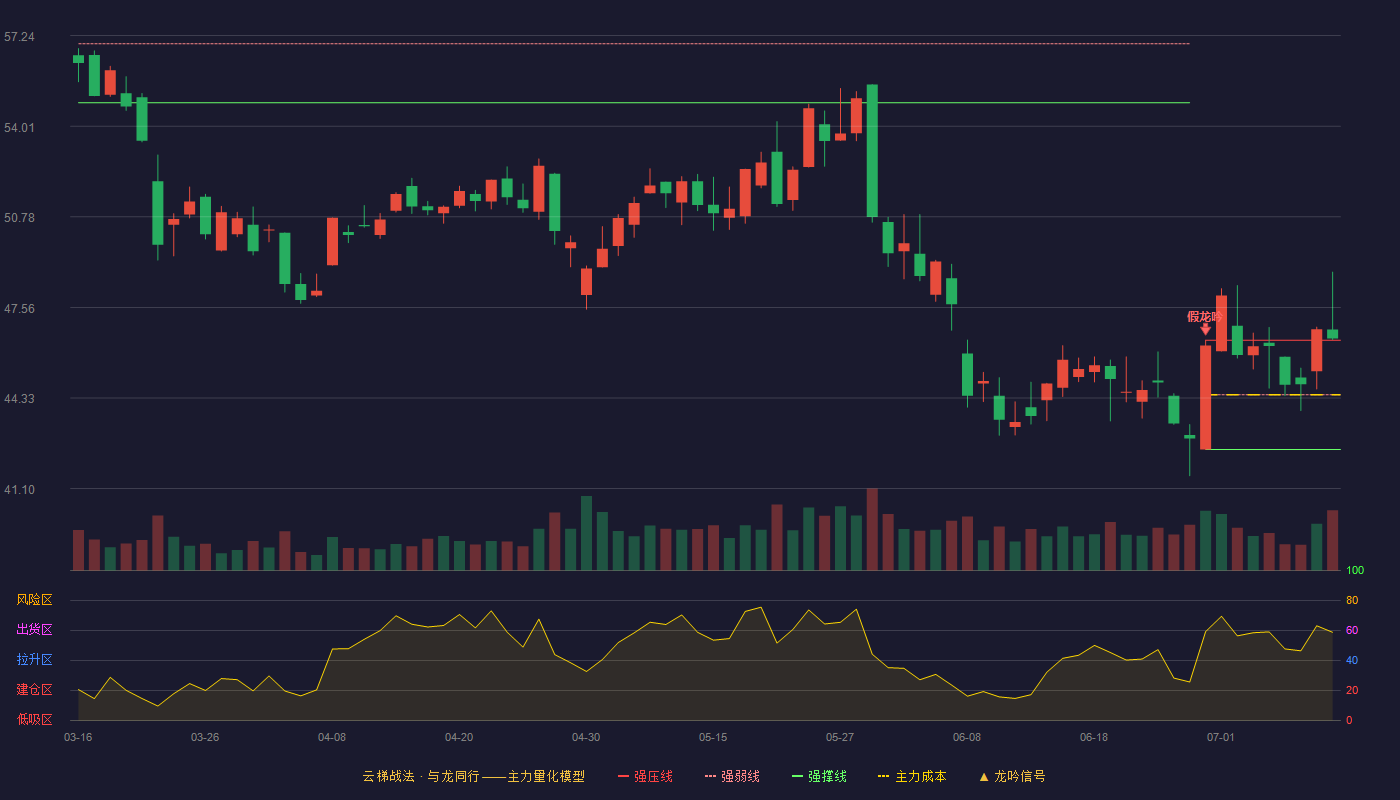Toggle the 强压线 legend item

645,776
